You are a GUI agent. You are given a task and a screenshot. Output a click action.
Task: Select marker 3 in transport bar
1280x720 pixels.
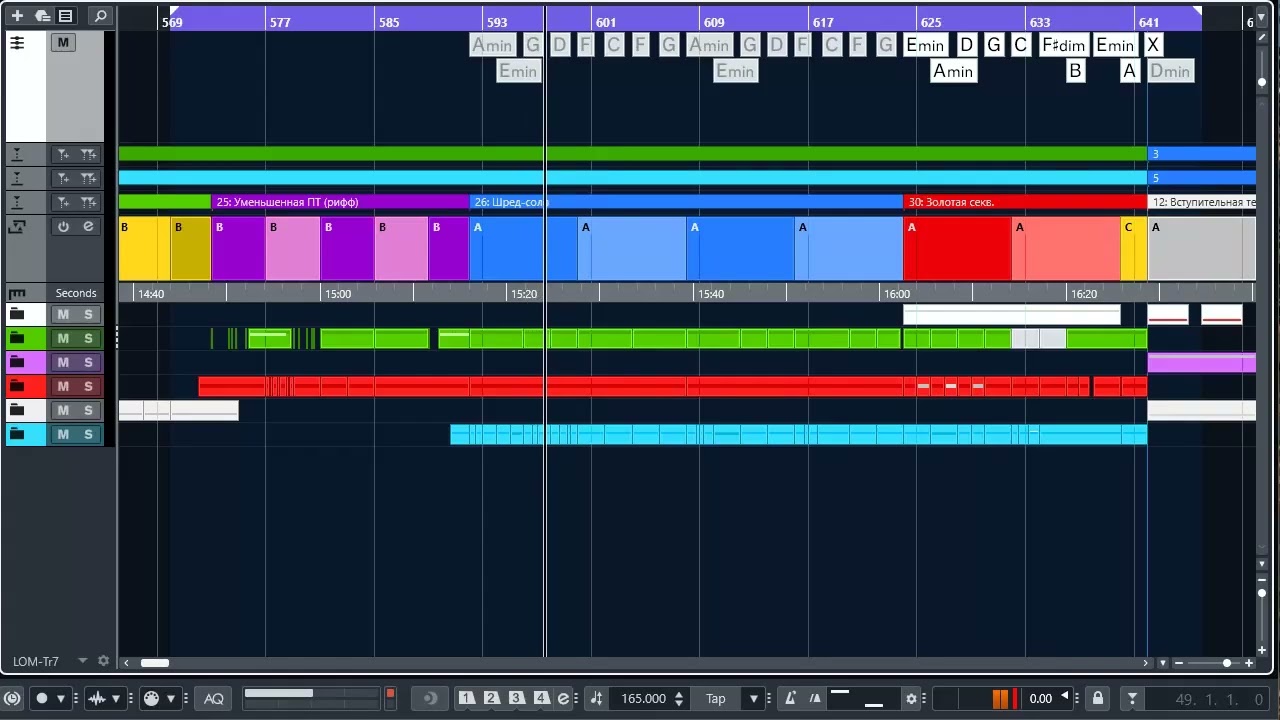click(x=516, y=698)
